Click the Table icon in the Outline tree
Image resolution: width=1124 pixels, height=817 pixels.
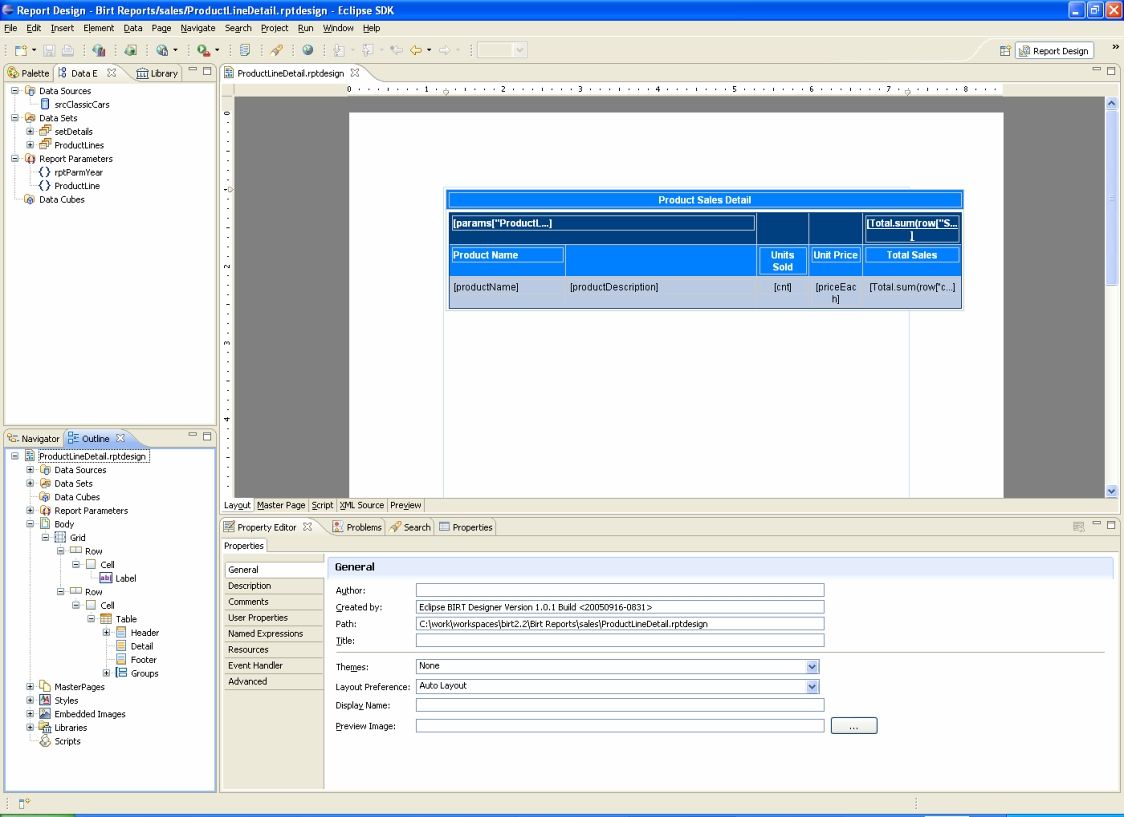click(105, 619)
